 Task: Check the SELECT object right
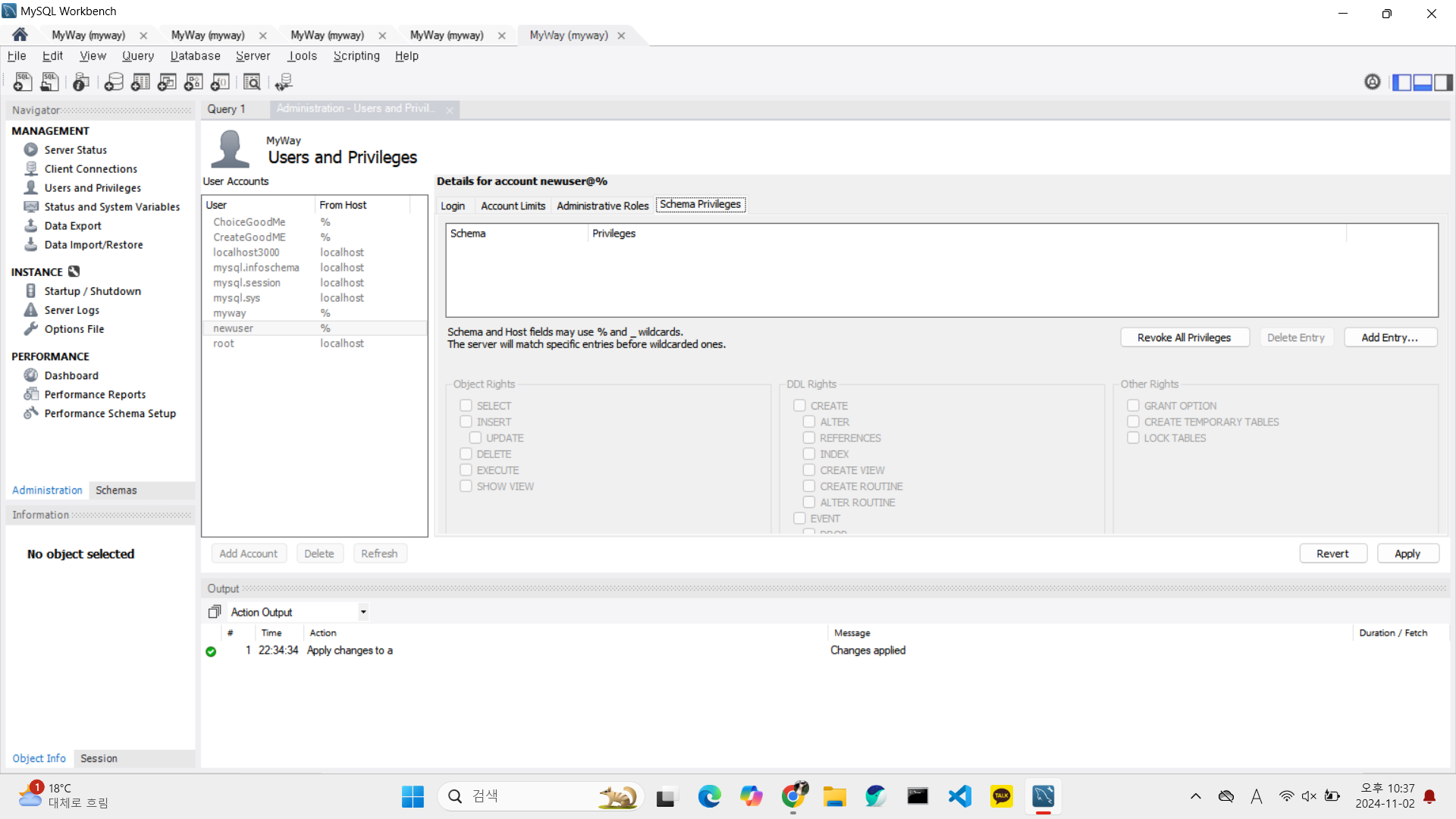pos(466,406)
